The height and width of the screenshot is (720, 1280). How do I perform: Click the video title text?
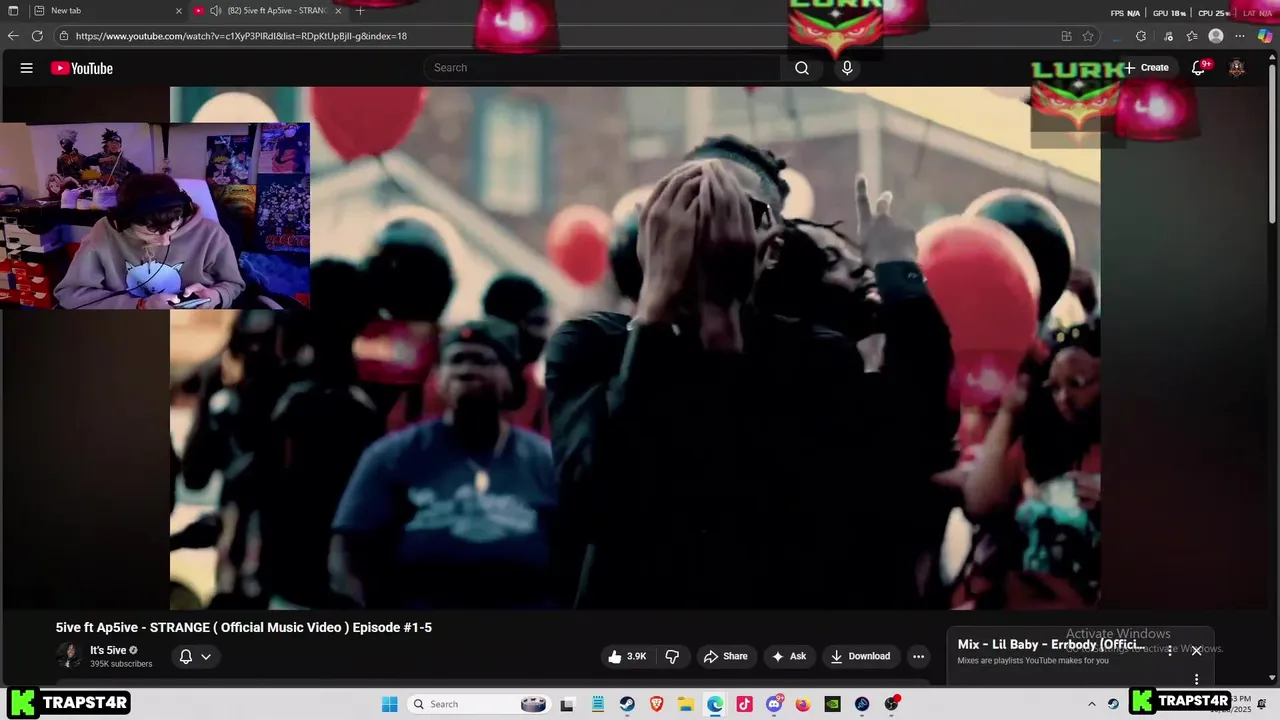coord(244,627)
